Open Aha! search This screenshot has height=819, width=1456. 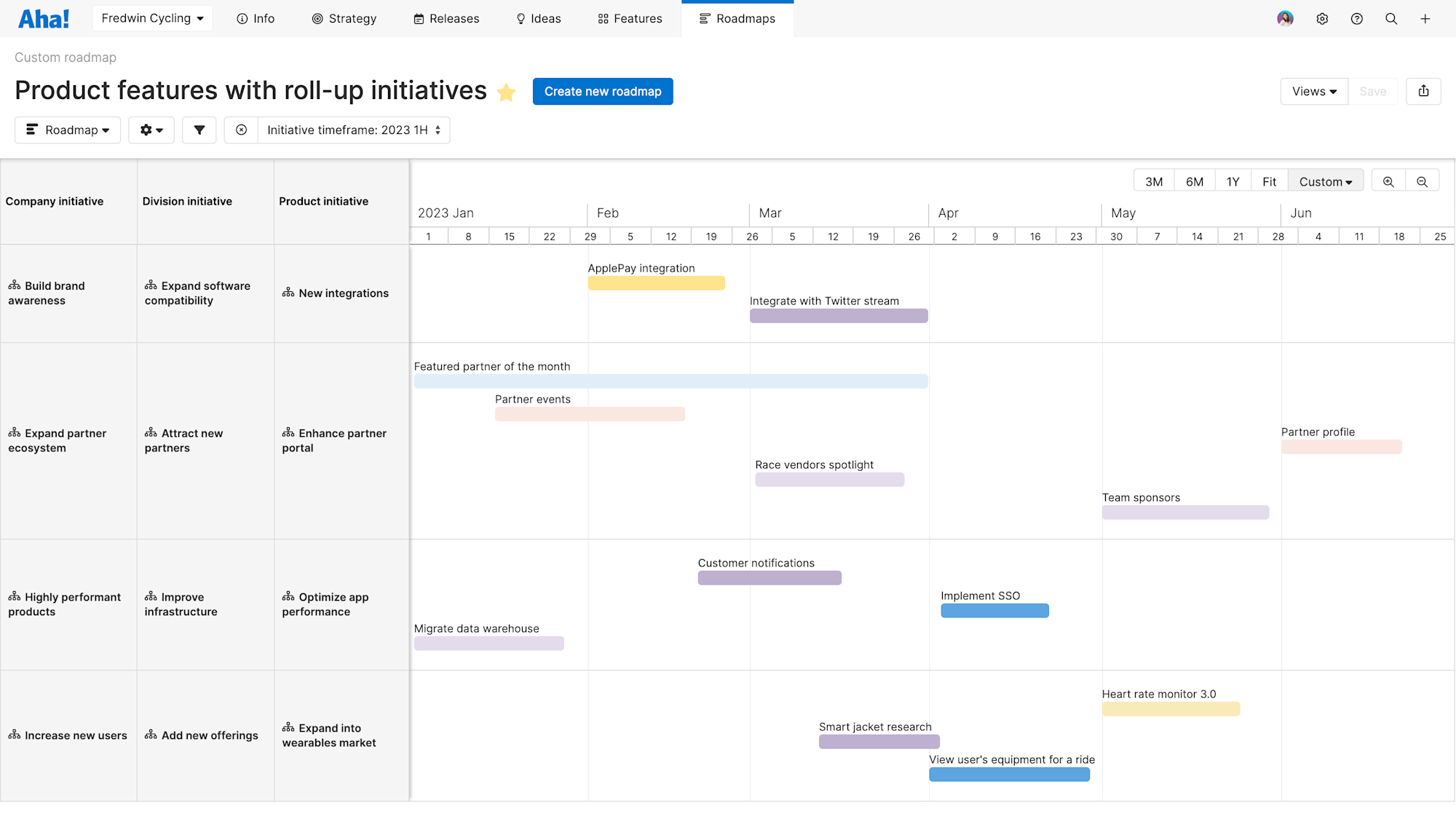[x=1391, y=18]
